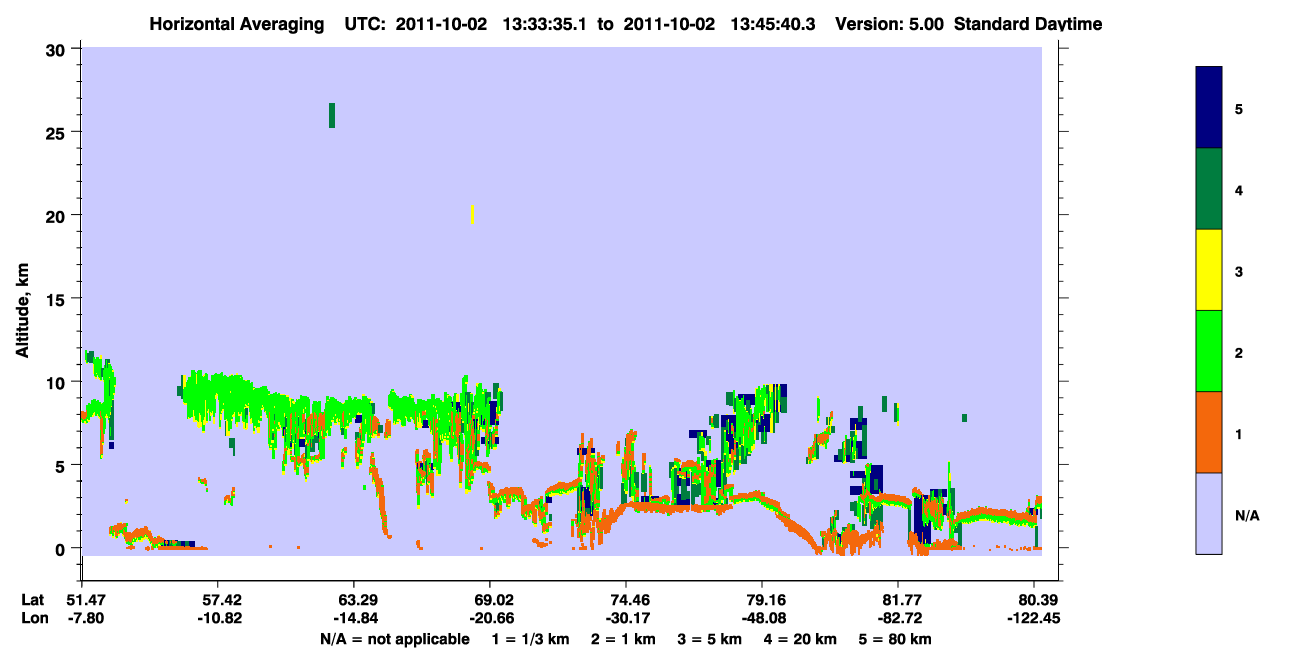Click the 'Lat' row label
The image size is (1300, 667).
pyautogui.click(x=32, y=600)
